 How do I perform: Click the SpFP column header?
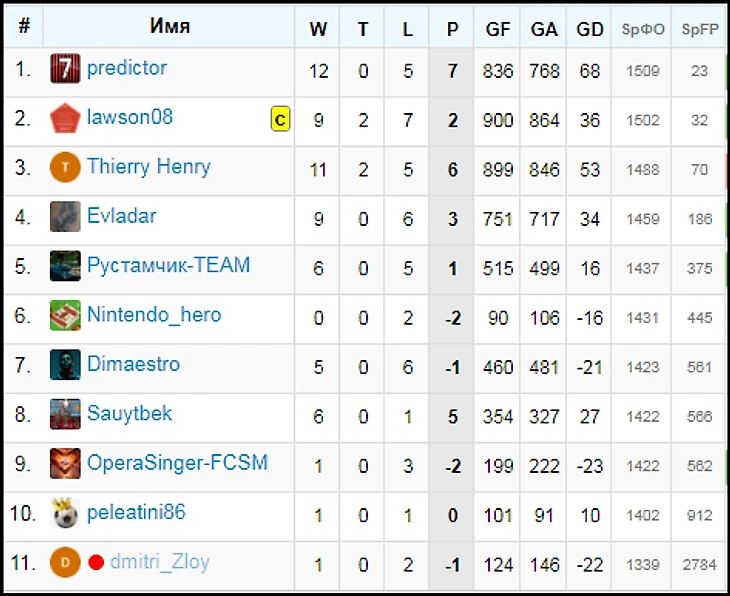click(x=699, y=29)
